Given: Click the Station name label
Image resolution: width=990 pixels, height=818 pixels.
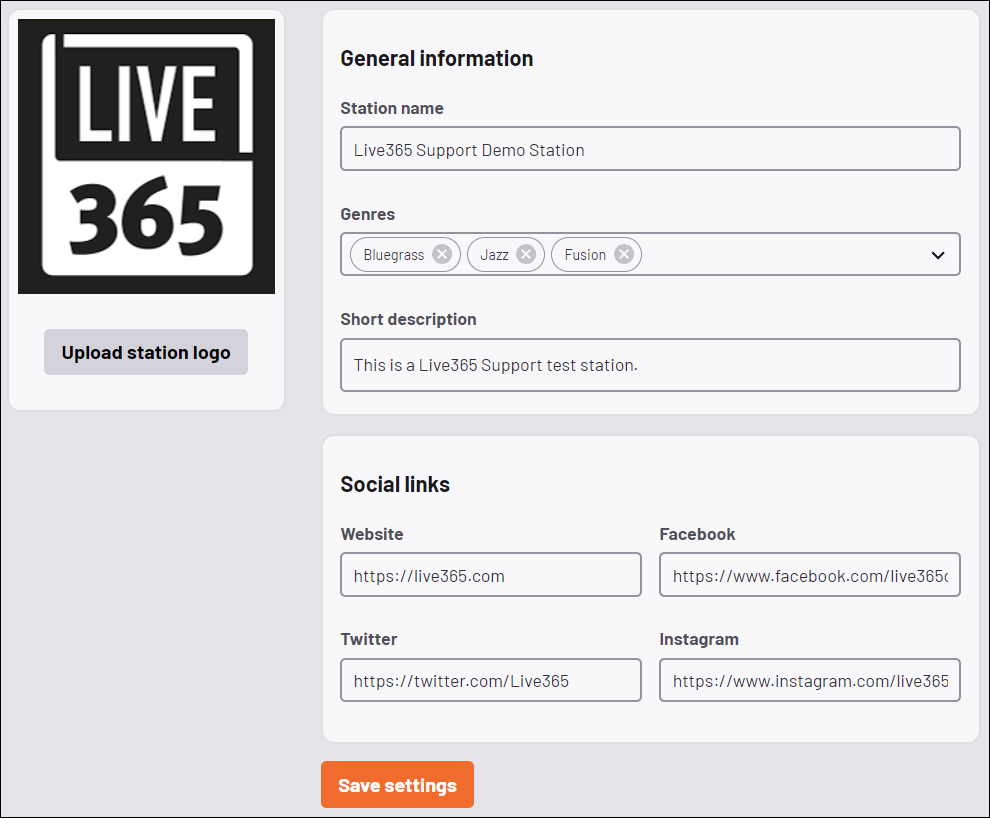Looking at the screenshot, I should click(391, 109).
